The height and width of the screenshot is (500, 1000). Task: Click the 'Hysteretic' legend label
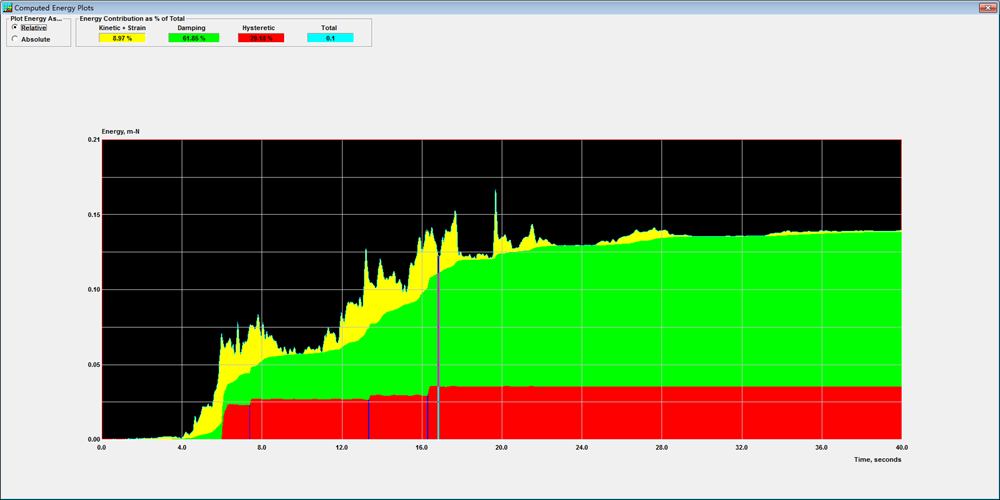(258, 28)
